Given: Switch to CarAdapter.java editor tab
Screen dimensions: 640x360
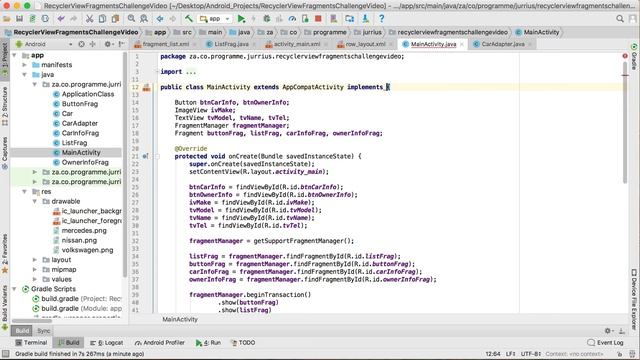Looking at the screenshot, I should 503,44.
